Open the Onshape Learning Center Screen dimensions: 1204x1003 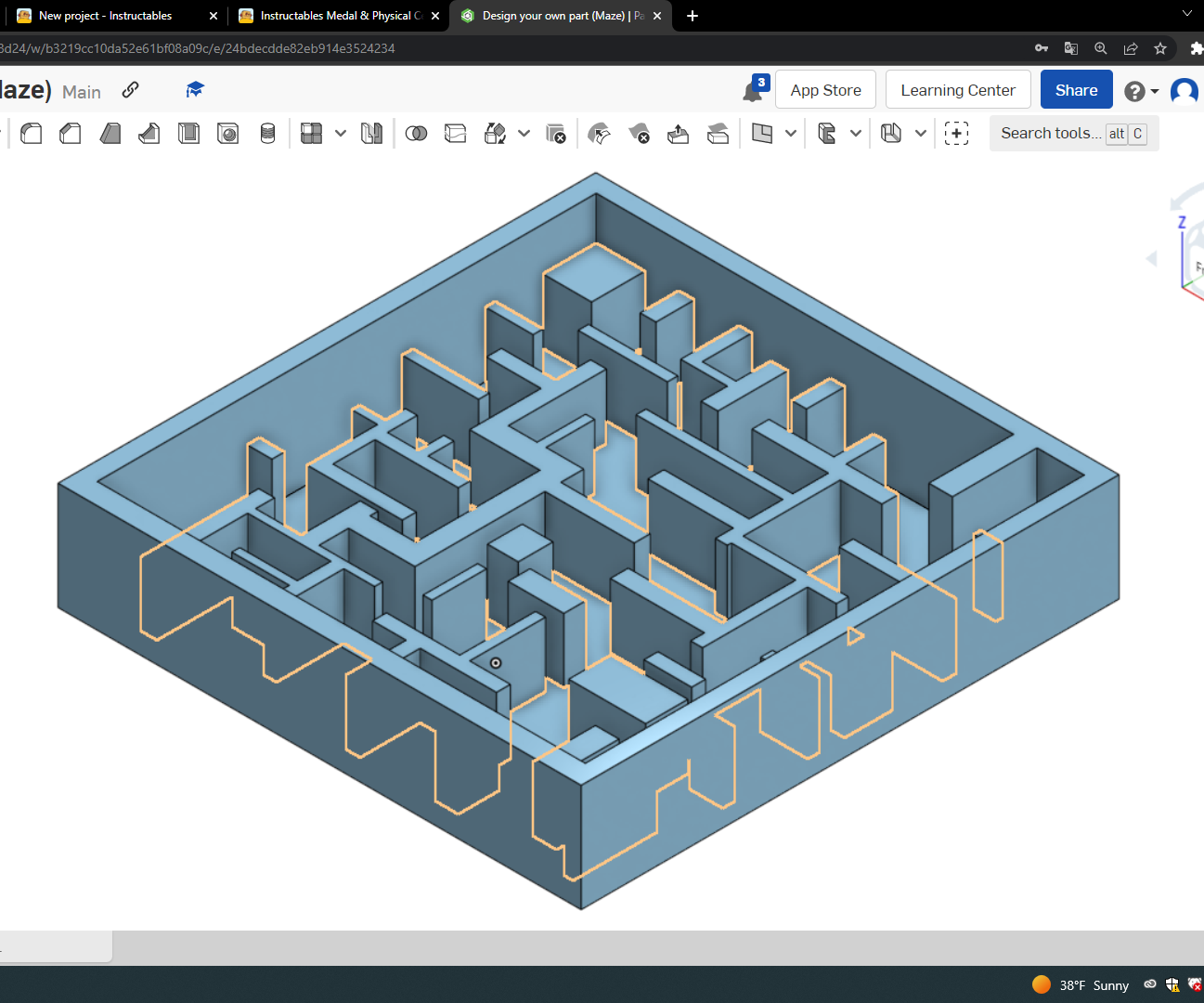click(958, 89)
